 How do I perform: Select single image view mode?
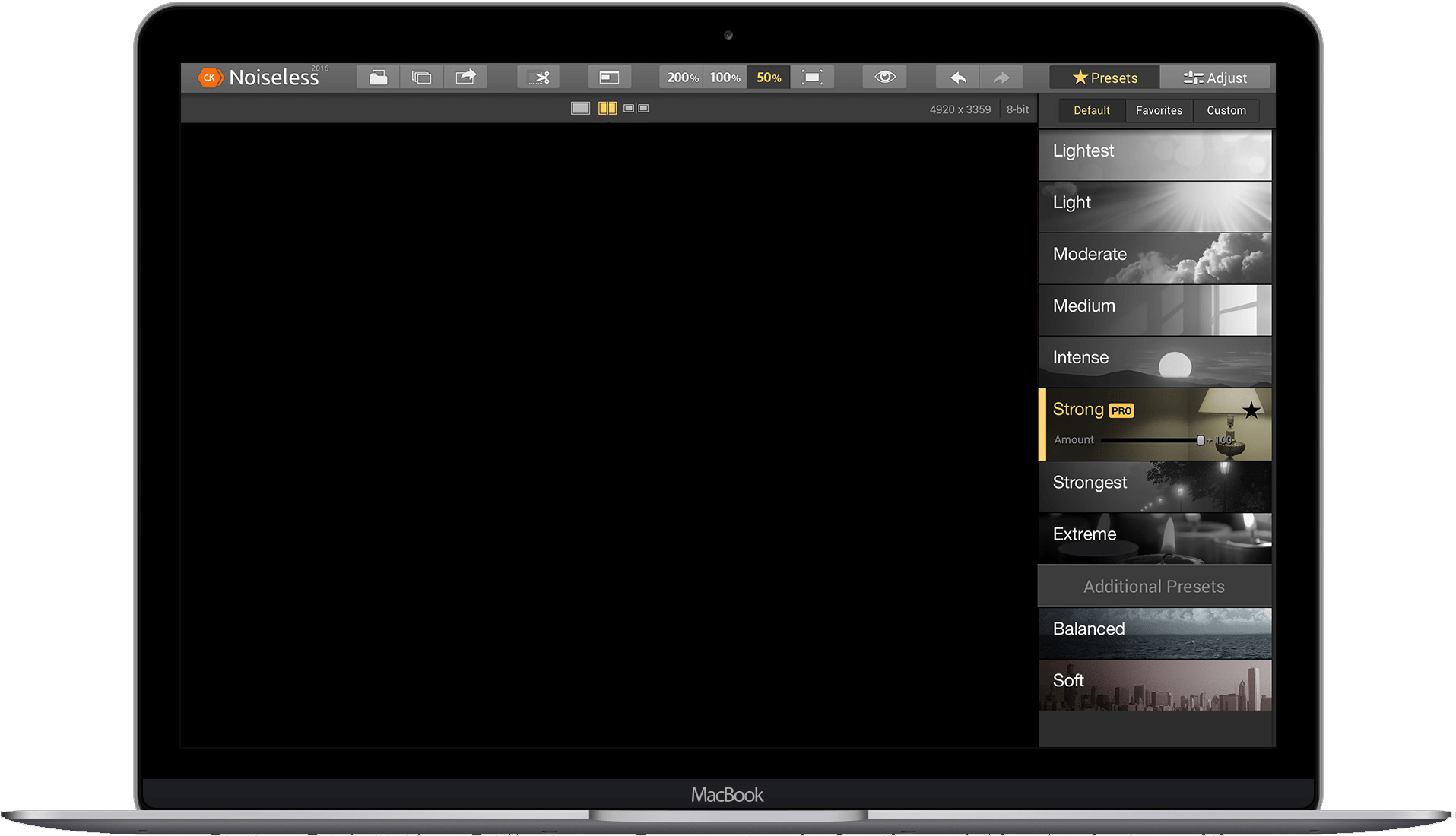click(x=580, y=109)
